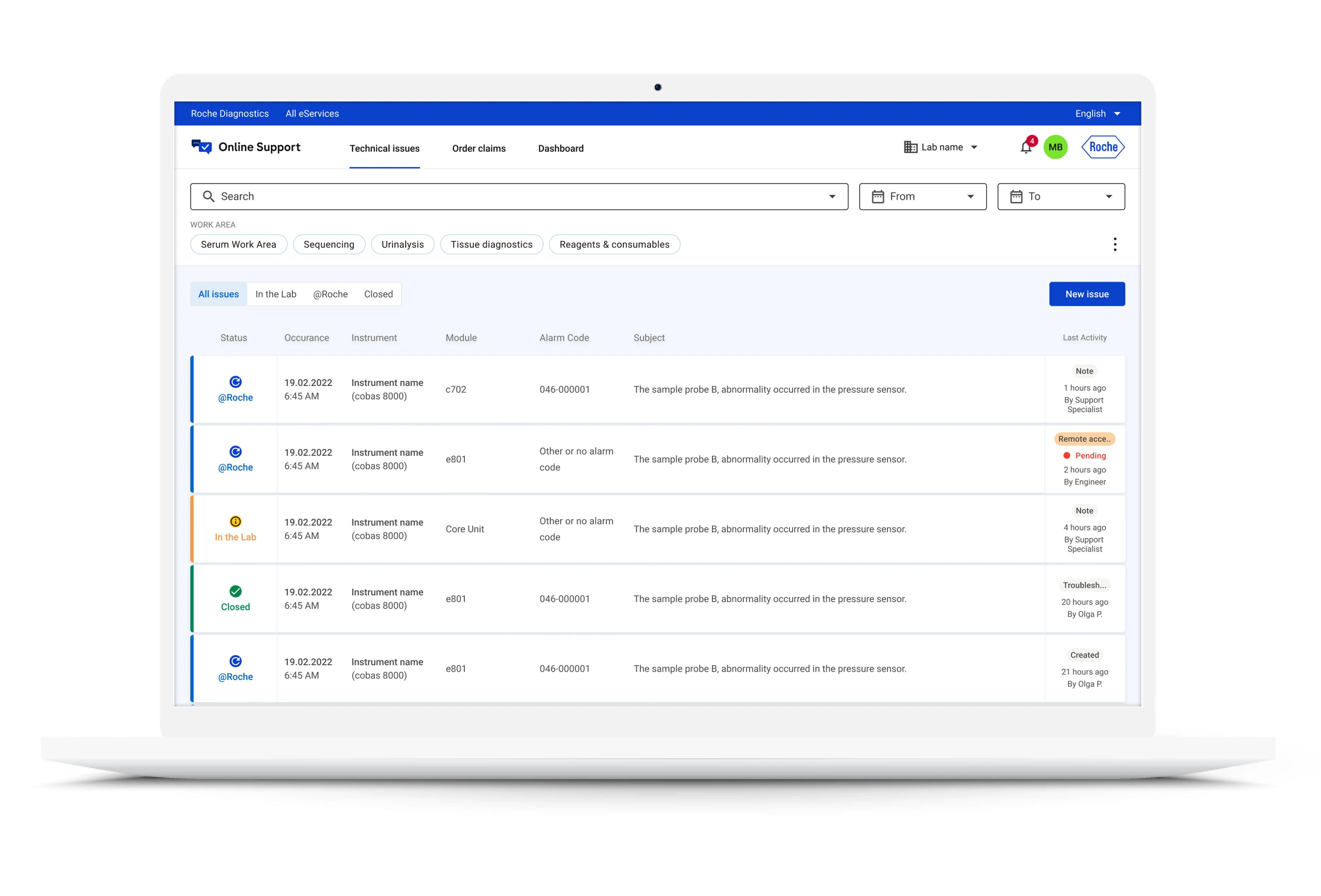Click the '20 hours ago' activity text
Screen dimensions: 1321x896
click(1085, 602)
